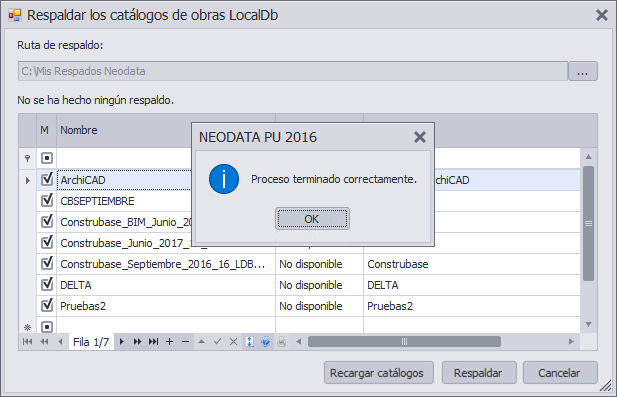The image size is (617, 397).
Task: Uncheck the ArchiCAD catalog checkbox
Action: (x=47, y=179)
